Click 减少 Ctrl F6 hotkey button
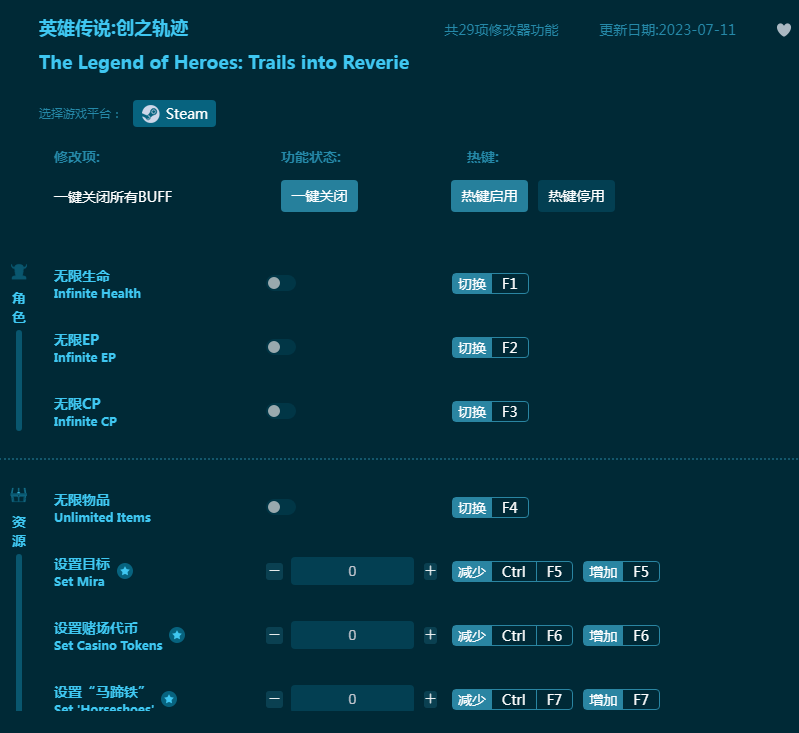Screen dimensions: 799x733 (512, 636)
